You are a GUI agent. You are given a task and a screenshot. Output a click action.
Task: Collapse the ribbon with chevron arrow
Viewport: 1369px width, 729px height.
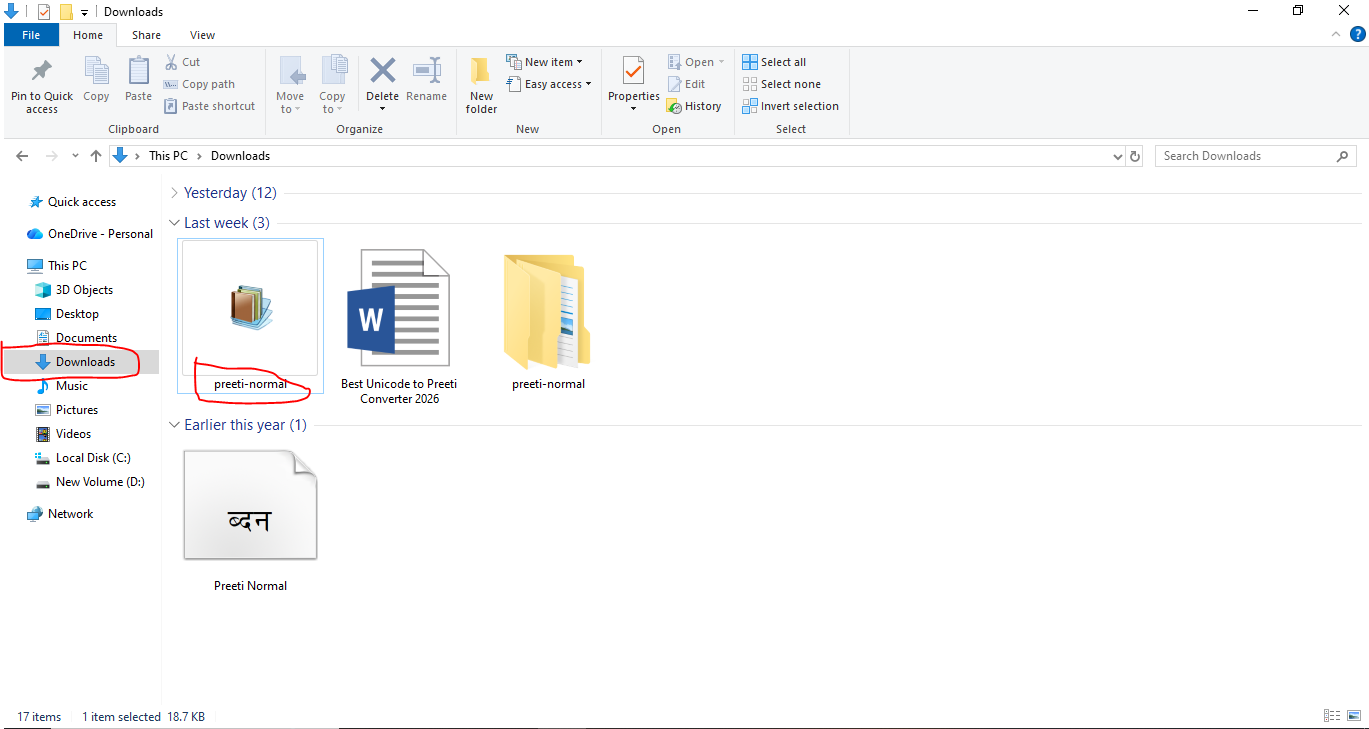pyautogui.click(x=1335, y=35)
